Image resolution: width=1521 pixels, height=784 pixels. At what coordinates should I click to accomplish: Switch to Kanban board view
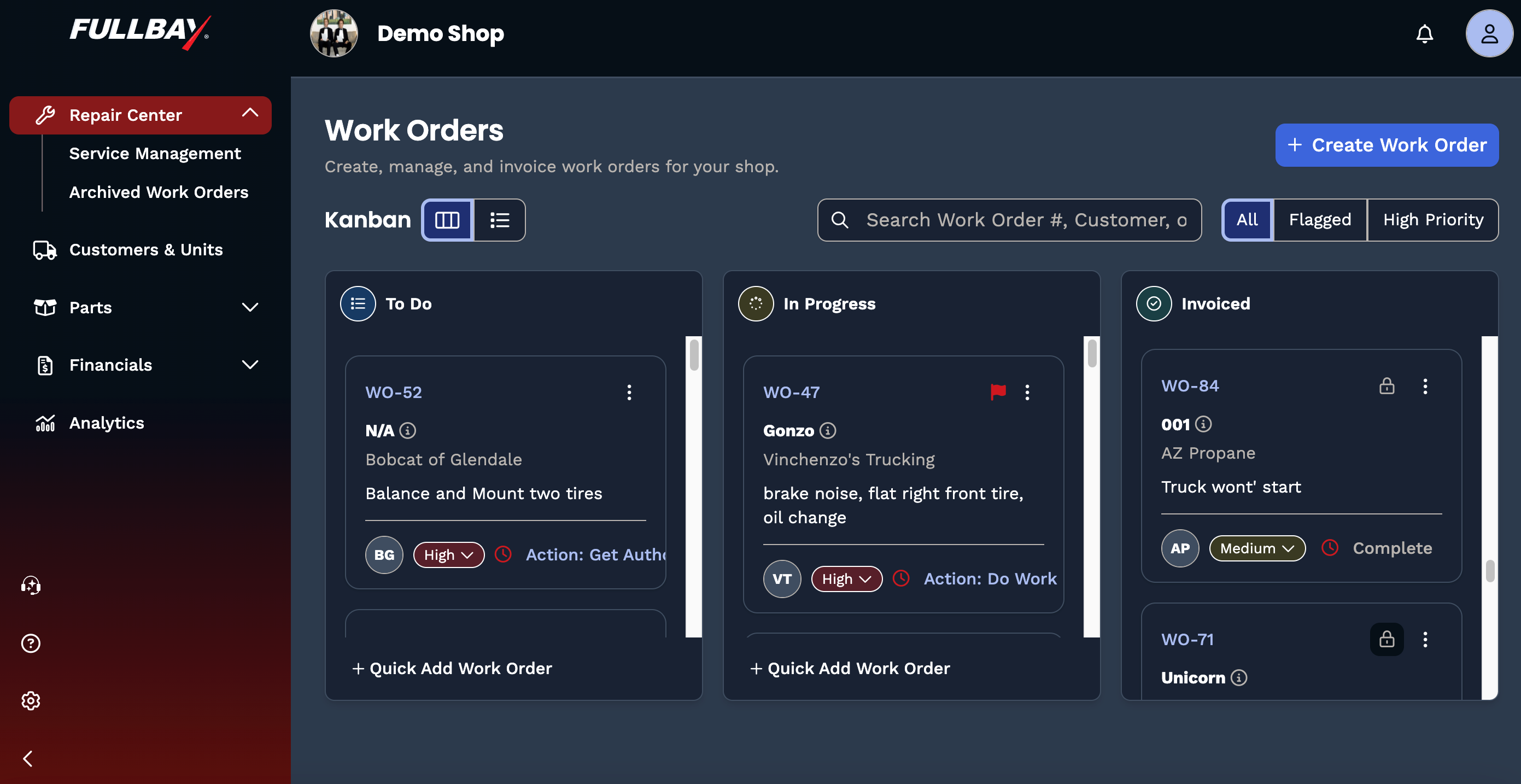(x=447, y=220)
